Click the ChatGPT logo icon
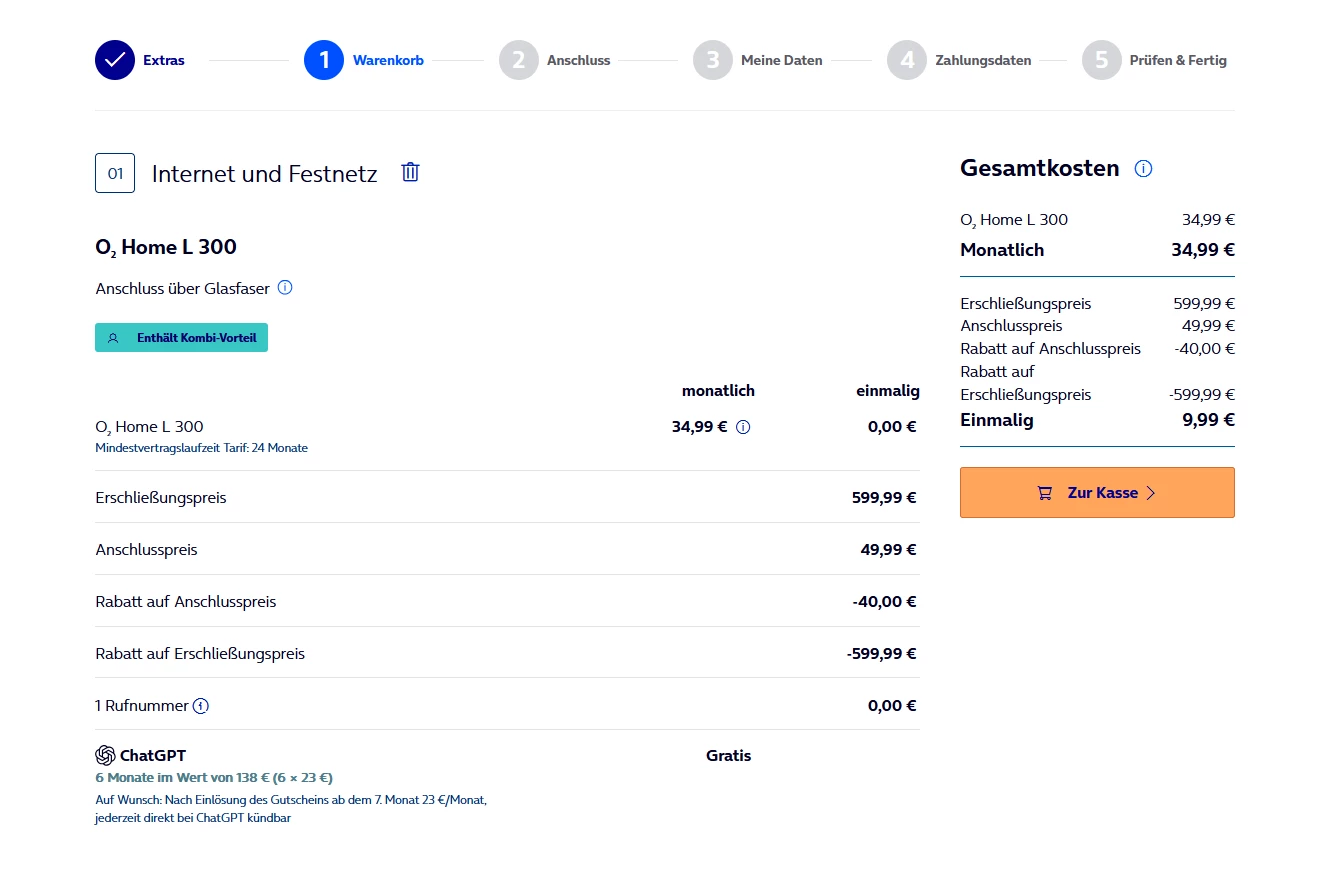This screenshot has width=1324, height=870. pyautogui.click(x=105, y=755)
